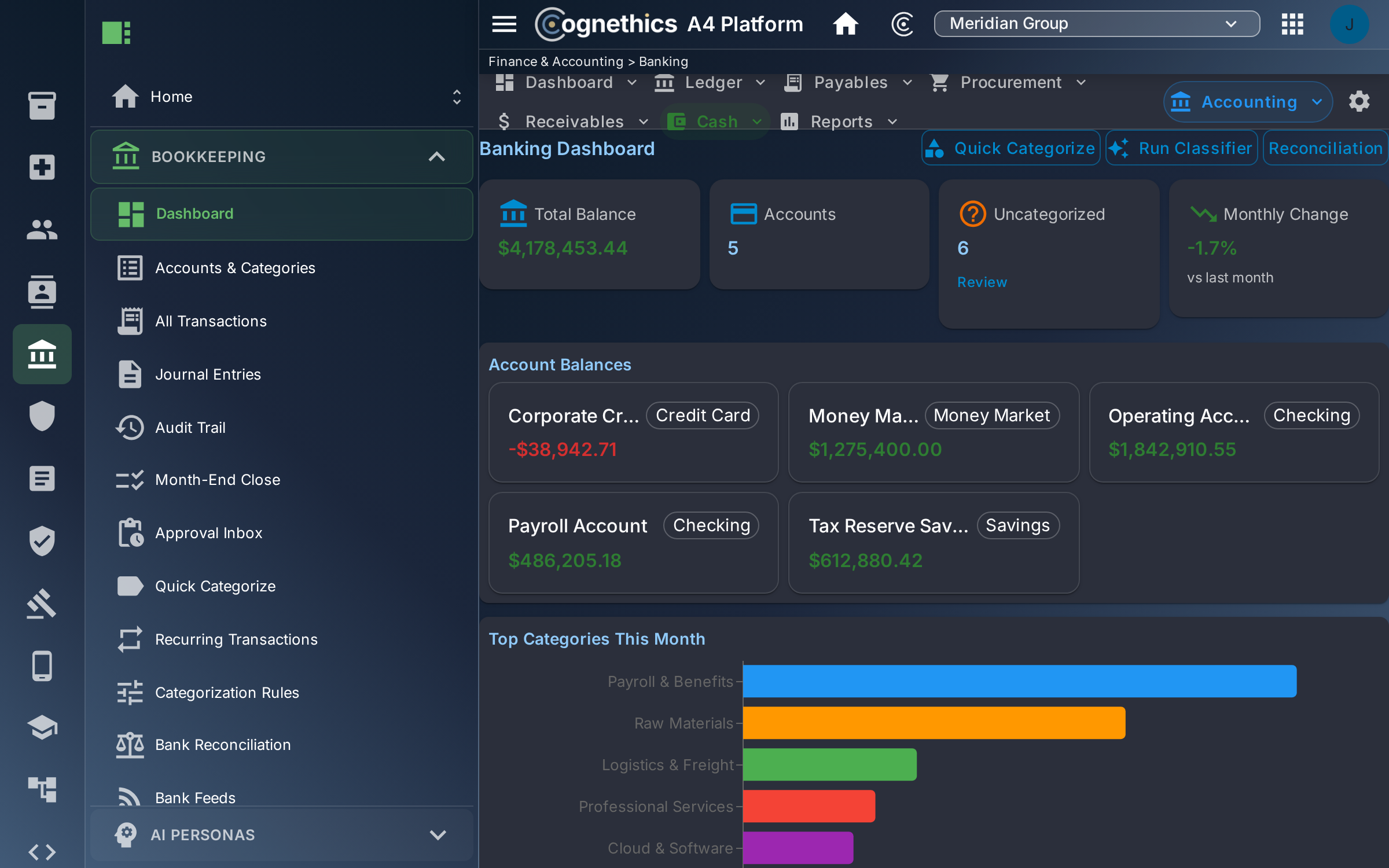The image size is (1389, 868).
Task: Select the bank building icon in left rail
Action: point(42,354)
